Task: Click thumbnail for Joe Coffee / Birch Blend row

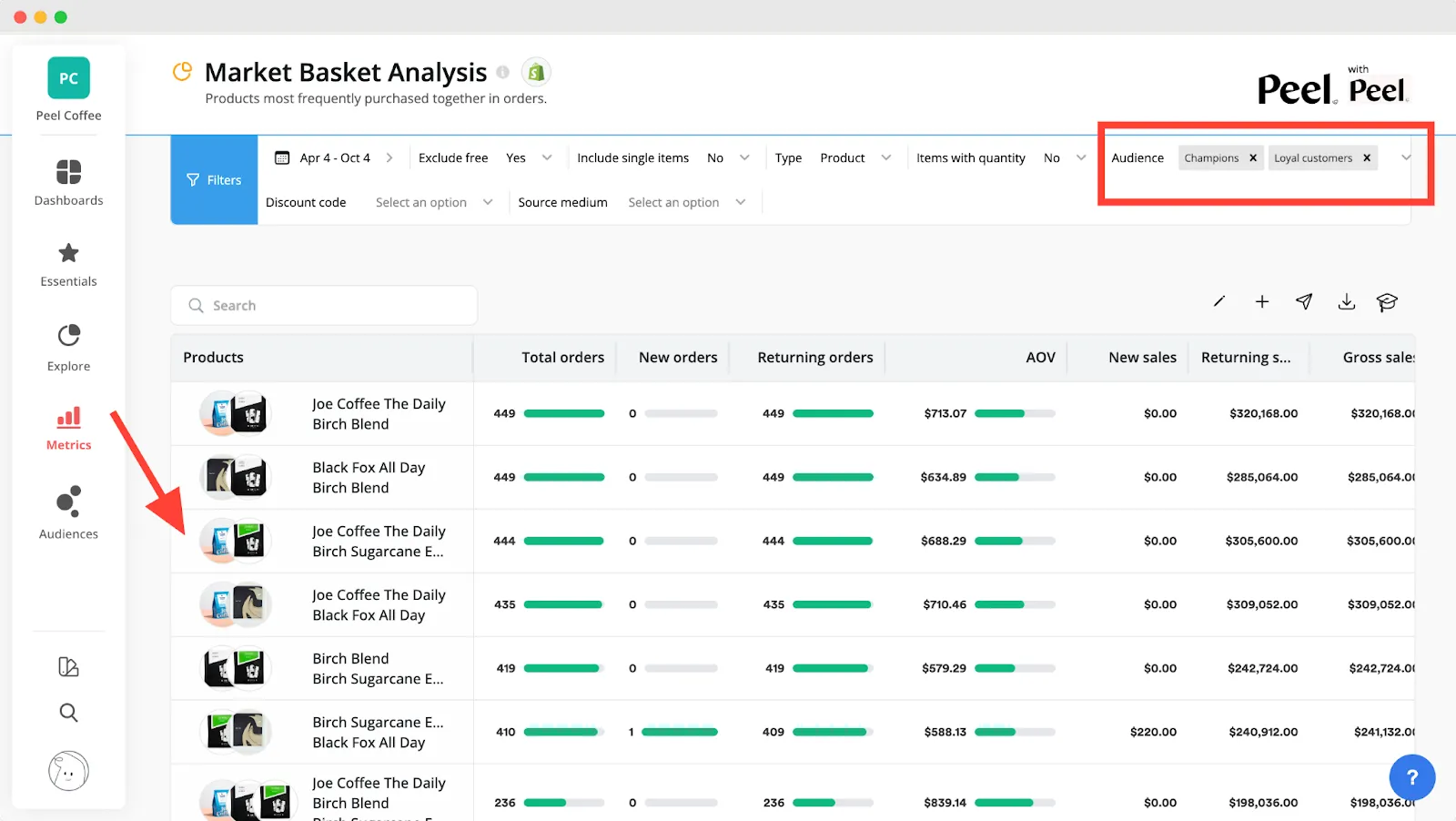Action: [x=236, y=413]
